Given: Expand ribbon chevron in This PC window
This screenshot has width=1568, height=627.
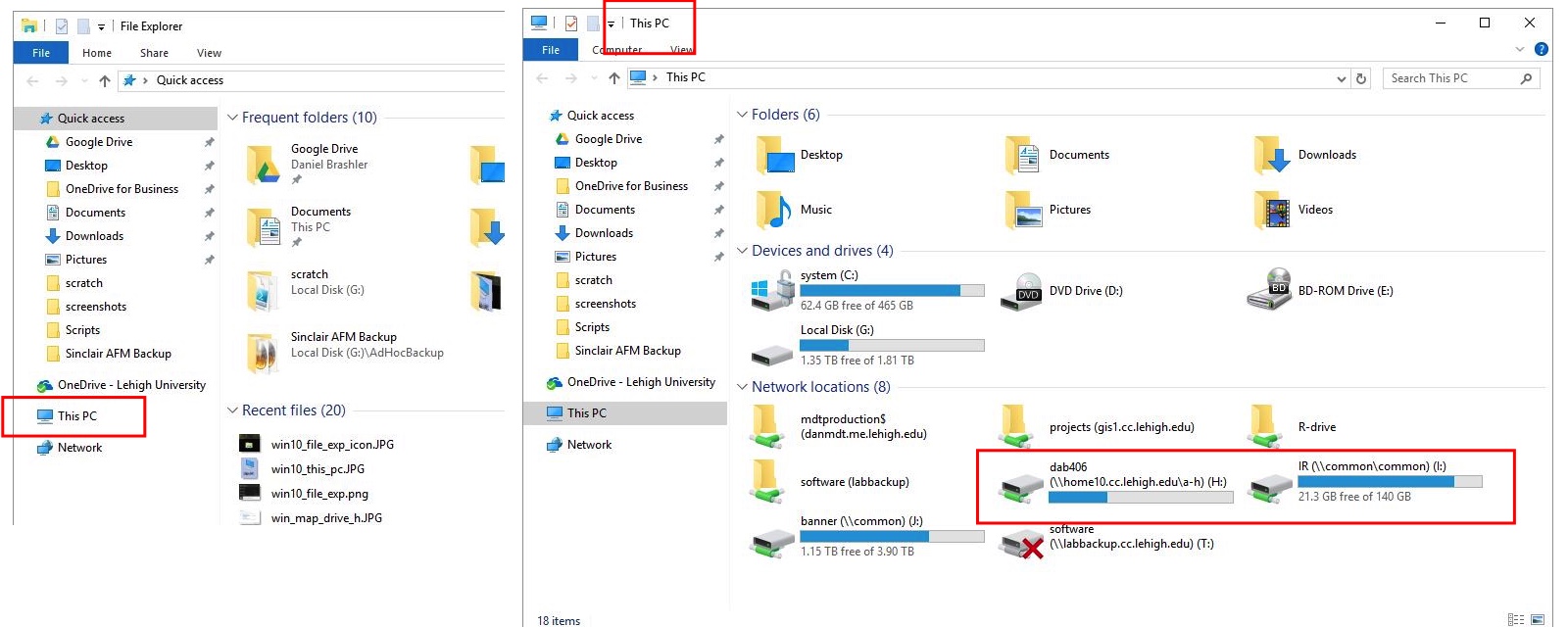Looking at the screenshot, I should click(1520, 49).
